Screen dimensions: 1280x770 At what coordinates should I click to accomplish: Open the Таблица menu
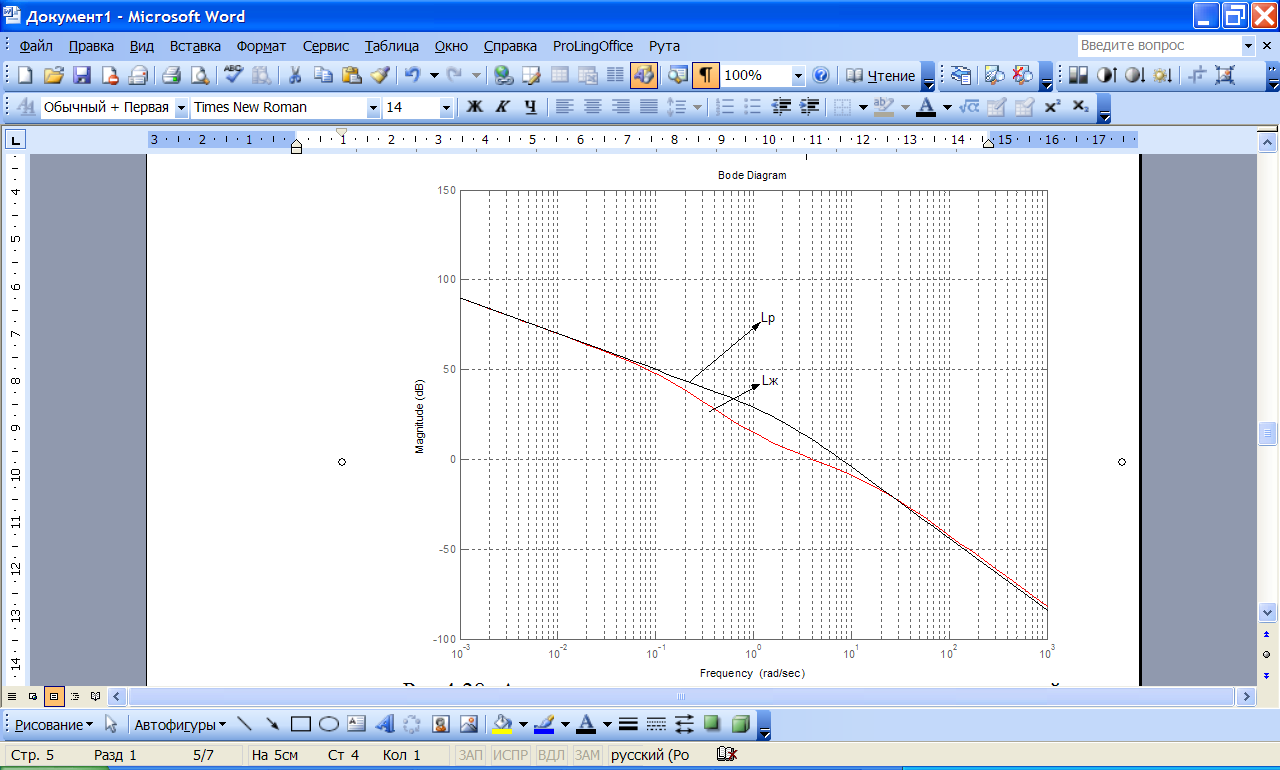pyautogui.click(x=392, y=46)
